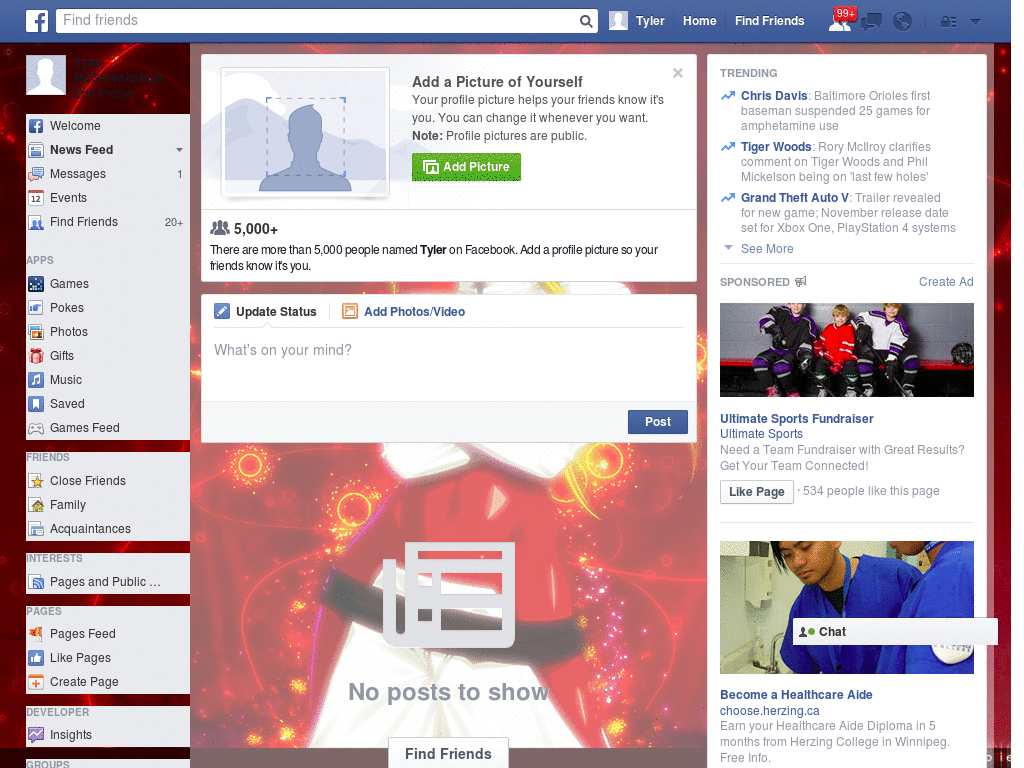Click the Games Feed controller icon
Screen dimensions: 1024x768
(x=36, y=428)
